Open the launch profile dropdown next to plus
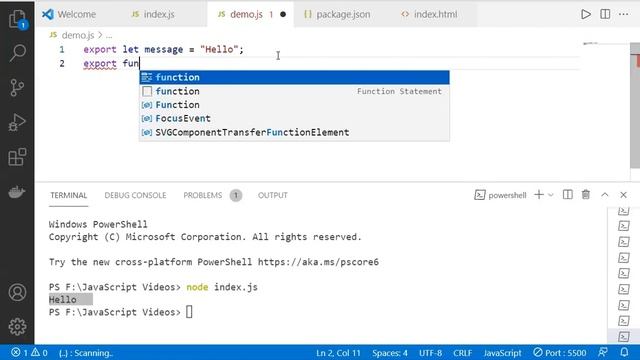 point(551,195)
